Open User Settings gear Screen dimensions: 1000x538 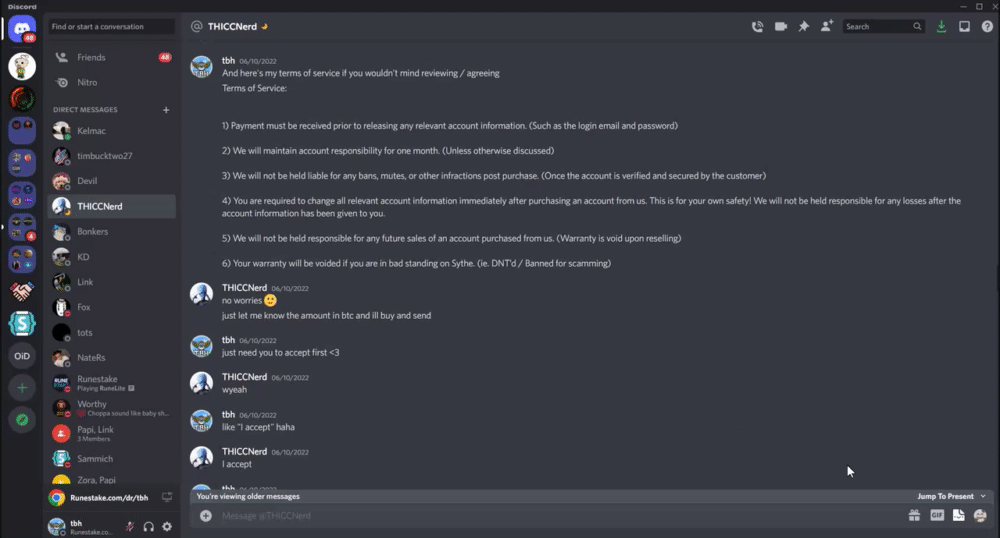(x=167, y=526)
